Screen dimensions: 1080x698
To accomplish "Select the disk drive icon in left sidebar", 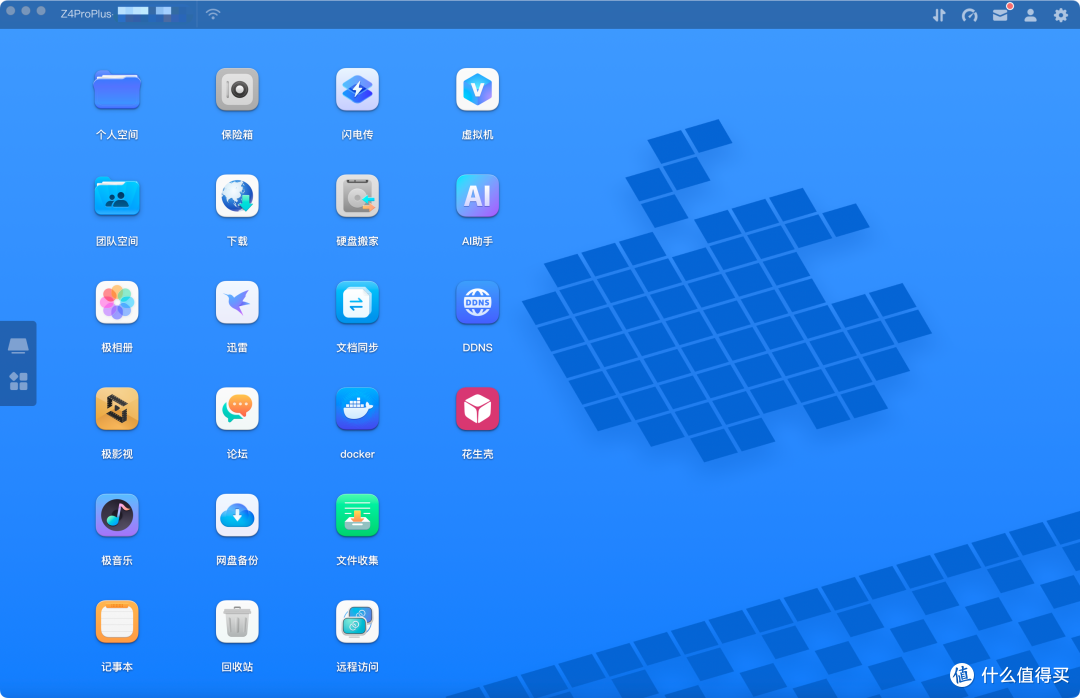I will click(x=18, y=346).
